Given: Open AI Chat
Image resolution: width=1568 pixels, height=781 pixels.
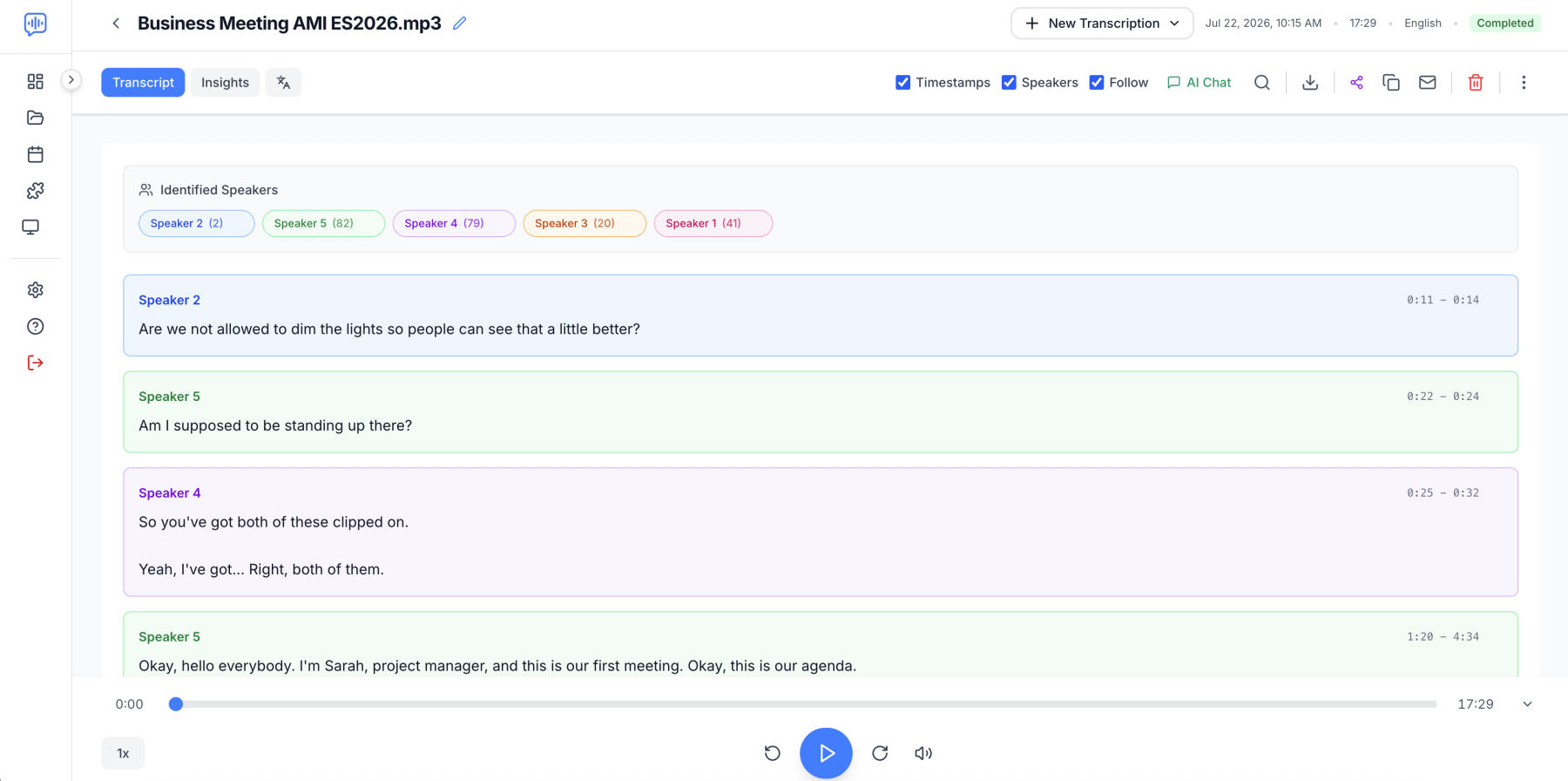Looking at the screenshot, I should tap(1199, 83).
